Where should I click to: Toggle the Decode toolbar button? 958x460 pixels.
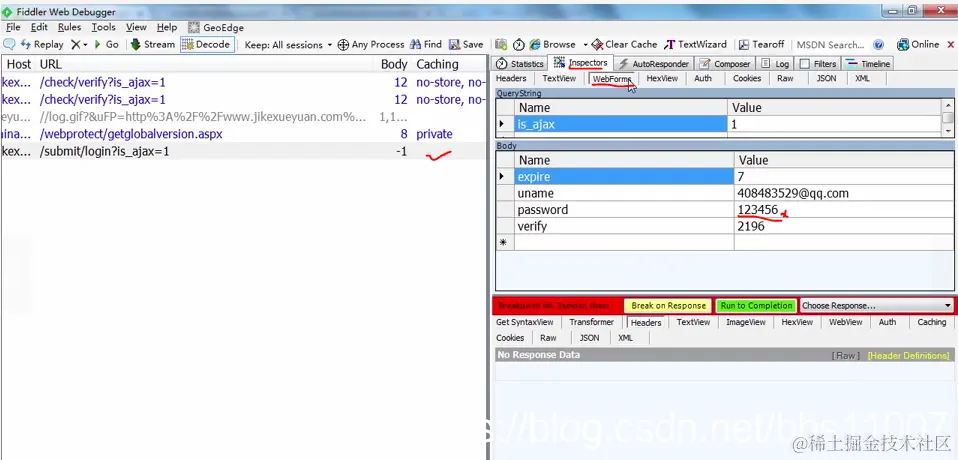(207, 45)
